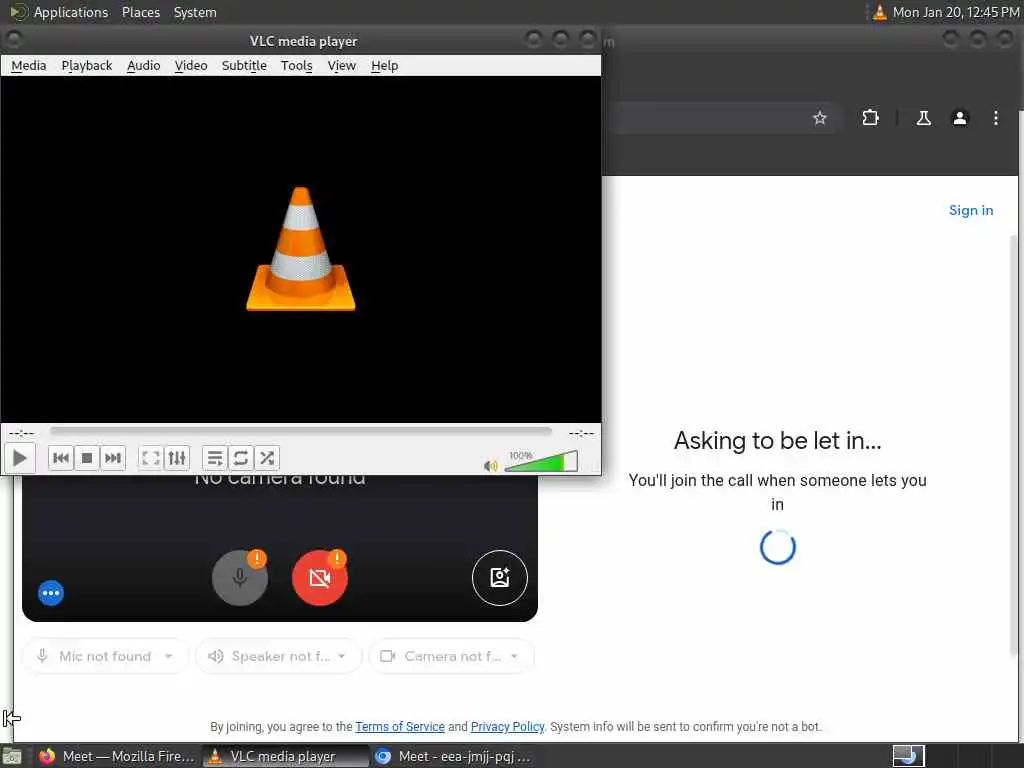Toggle the camera in Meet
The height and width of the screenshot is (768, 1024).
[x=319, y=578]
